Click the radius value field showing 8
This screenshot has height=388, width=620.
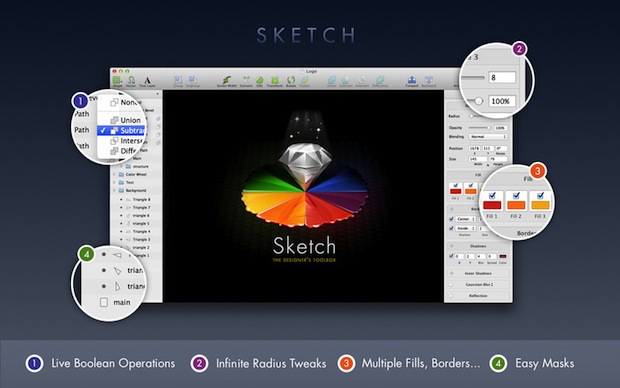coord(502,78)
